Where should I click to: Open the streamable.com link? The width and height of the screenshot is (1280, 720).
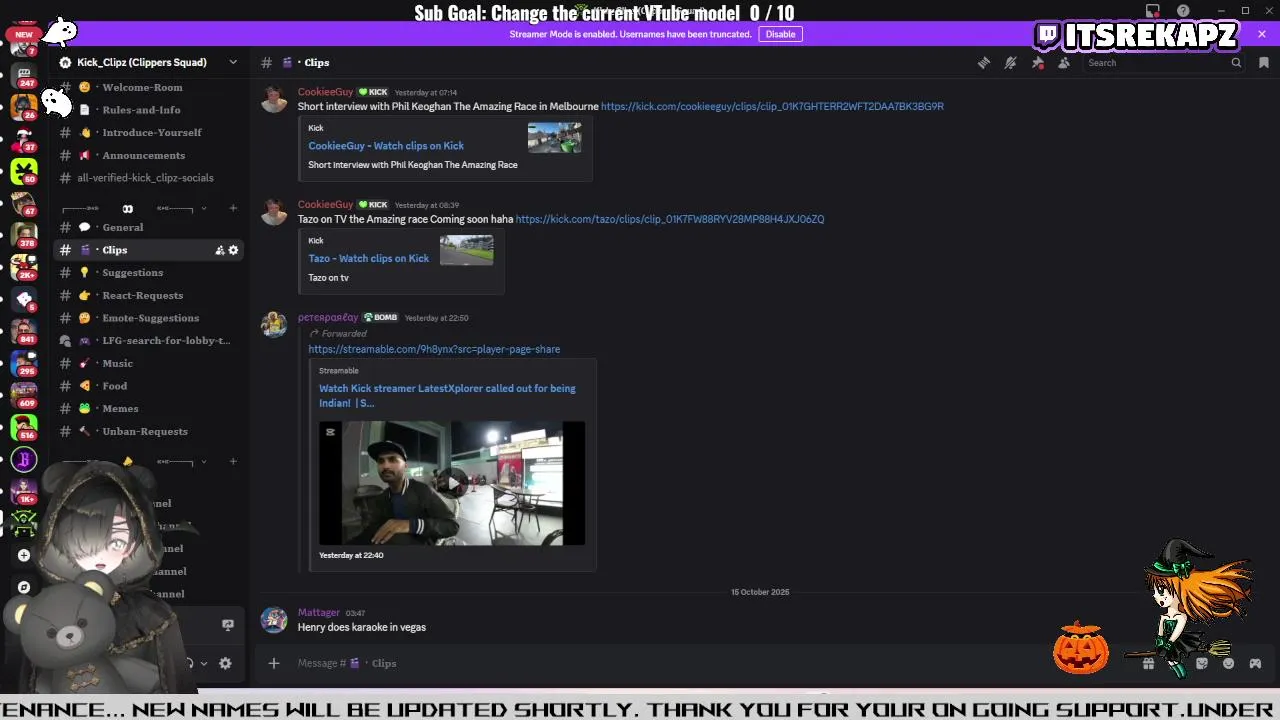pos(434,349)
